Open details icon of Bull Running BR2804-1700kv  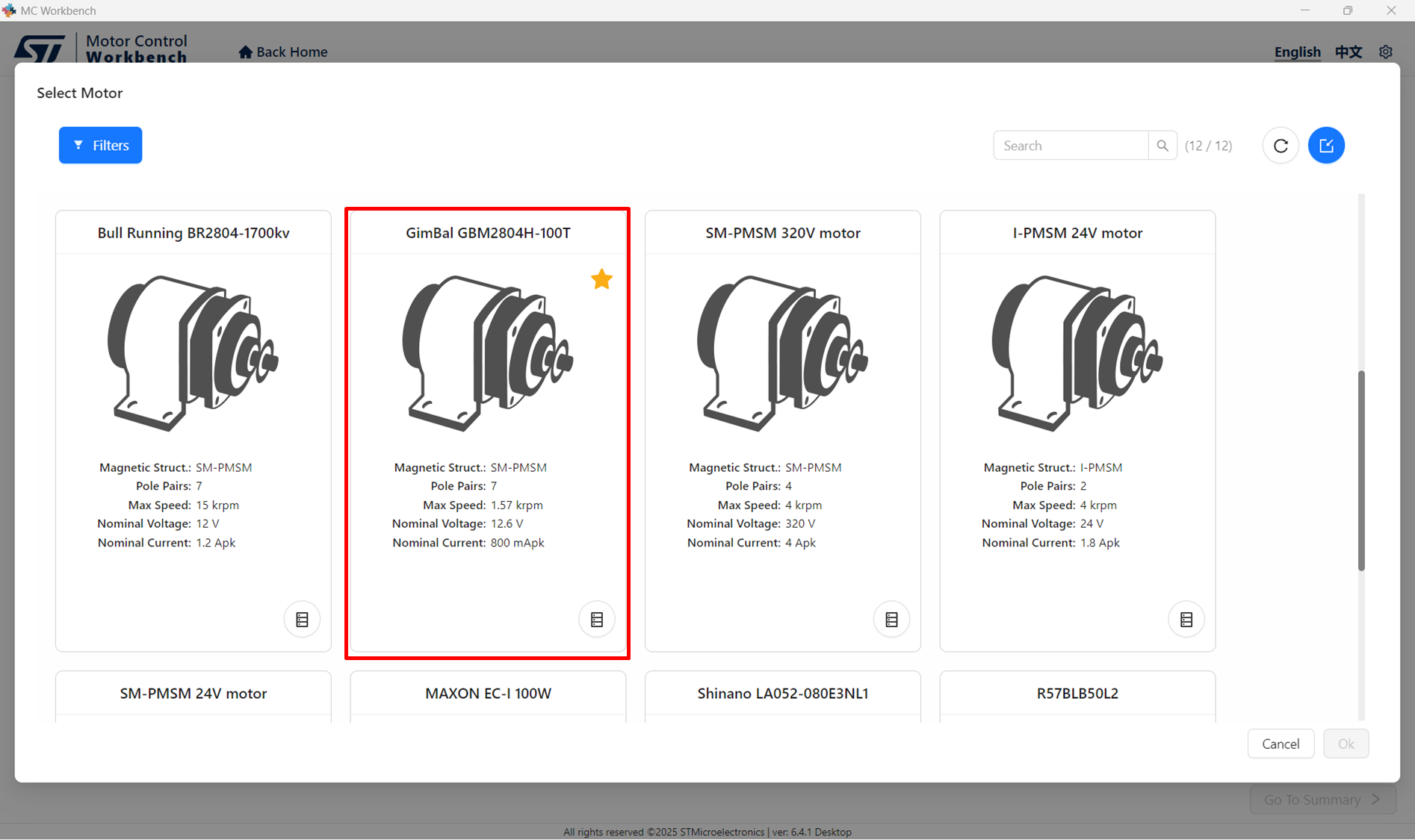tap(302, 619)
